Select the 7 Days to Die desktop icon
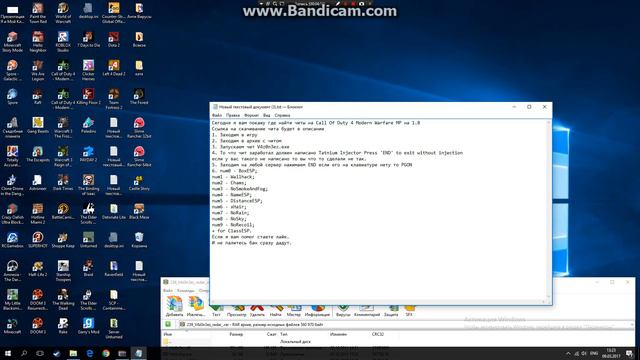 (x=88, y=40)
